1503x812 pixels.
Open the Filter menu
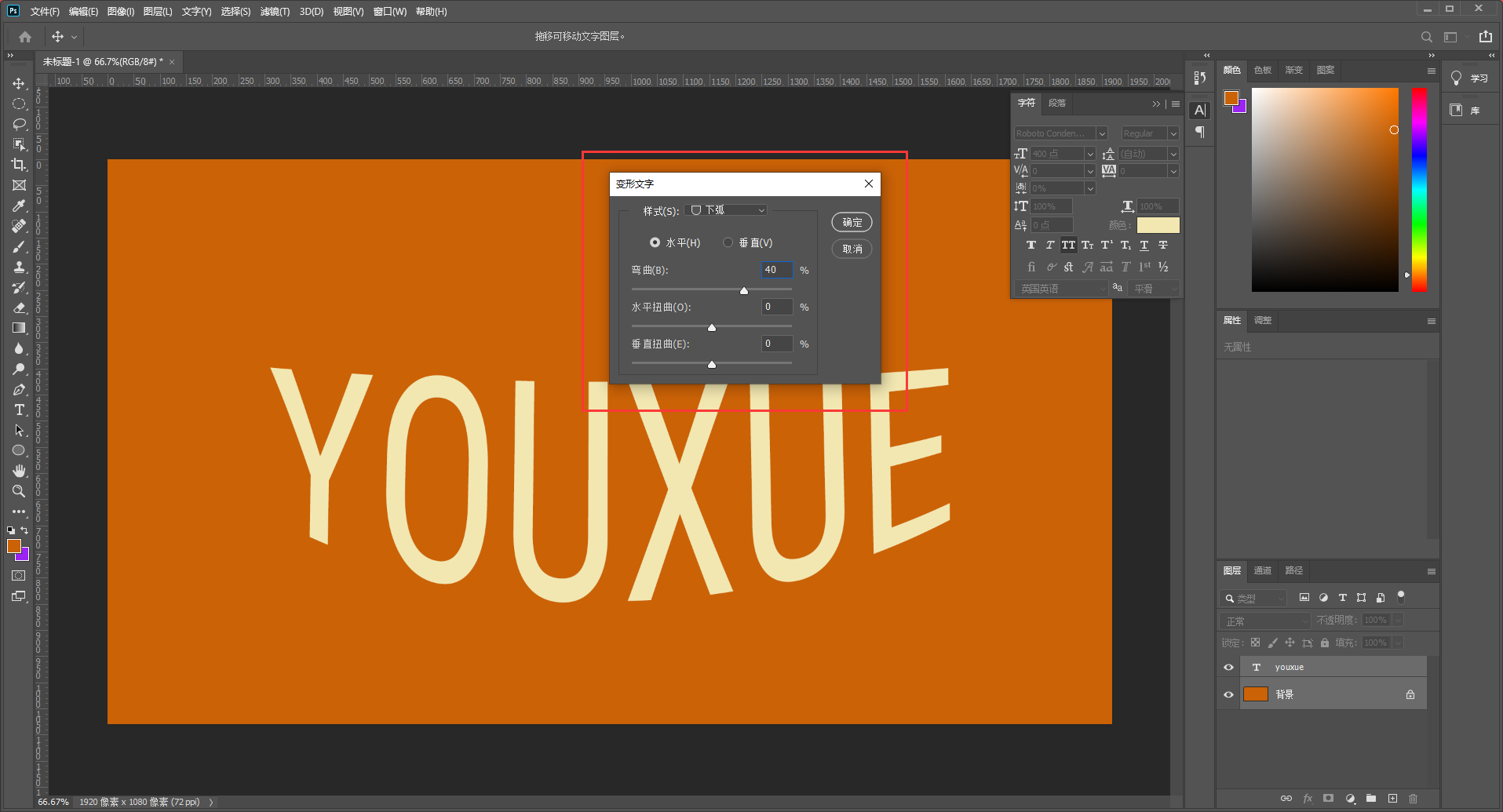[275, 12]
